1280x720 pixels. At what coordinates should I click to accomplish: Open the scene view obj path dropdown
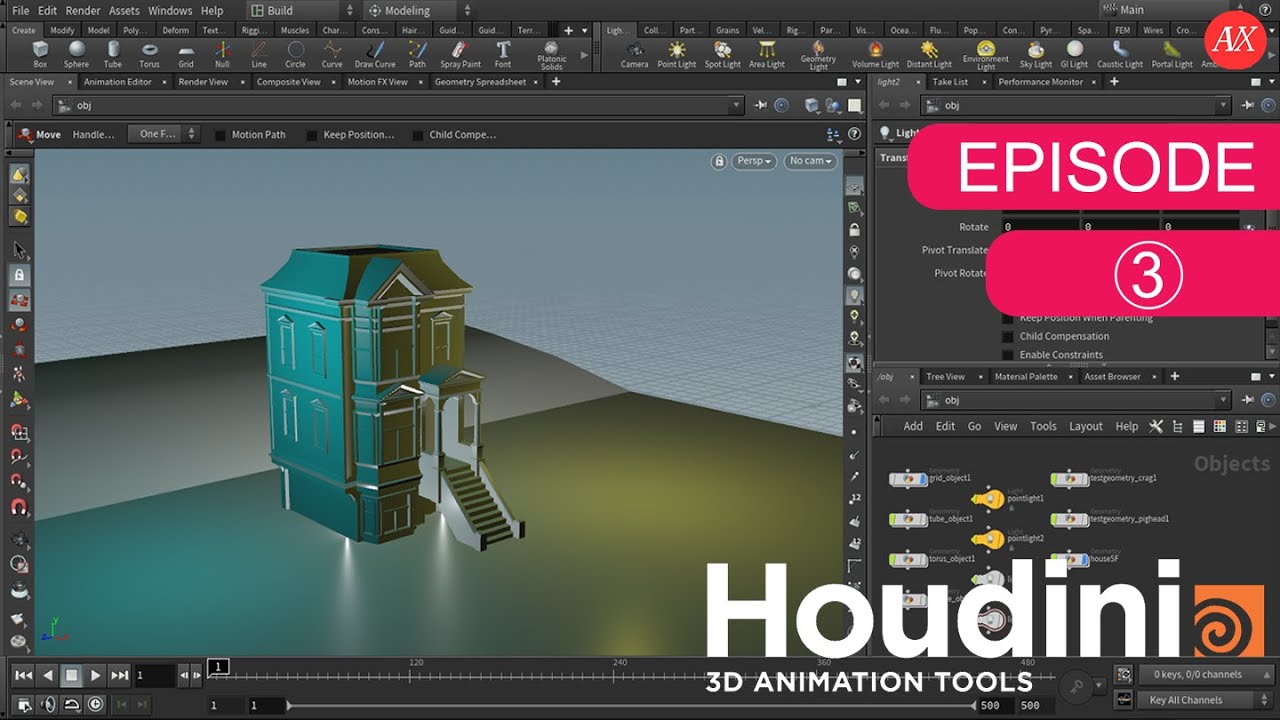[737, 105]
